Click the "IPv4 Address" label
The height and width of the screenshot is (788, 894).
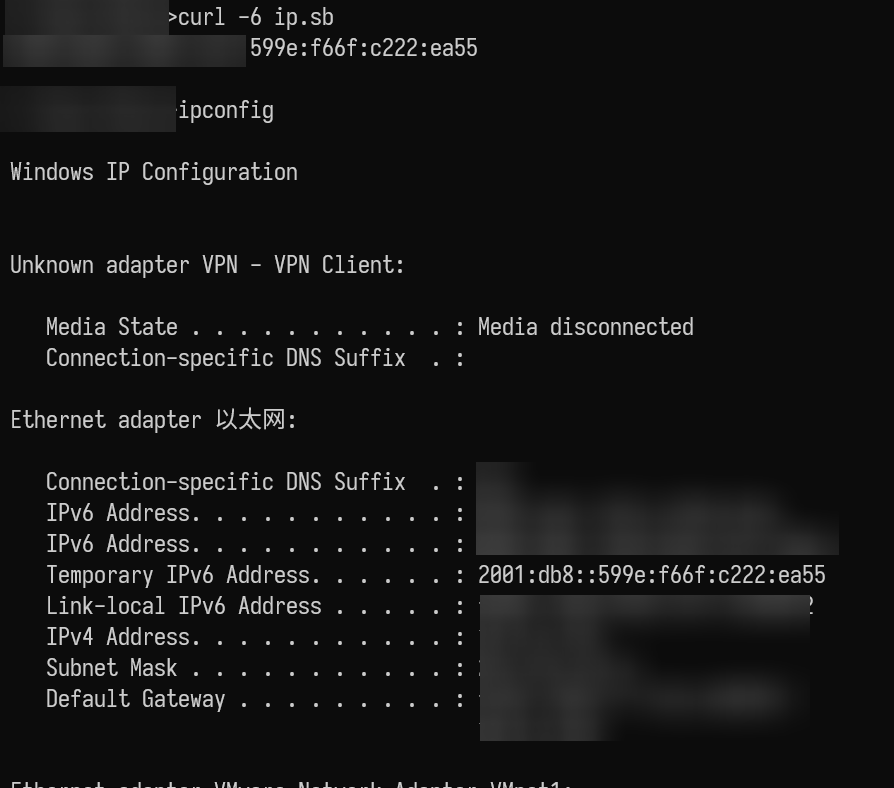(x=118, y=637)
